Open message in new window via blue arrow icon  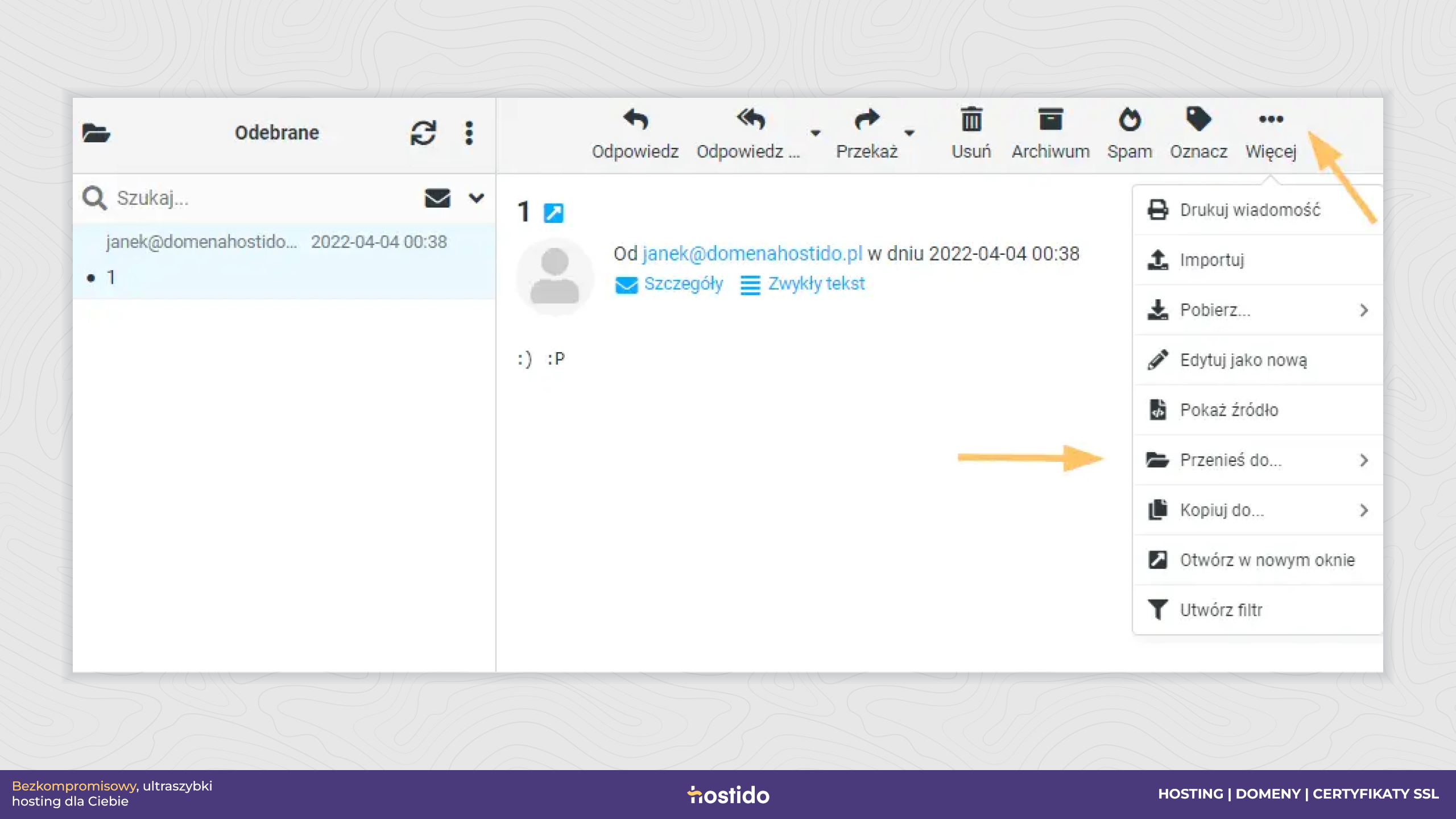tap(553, 213)
